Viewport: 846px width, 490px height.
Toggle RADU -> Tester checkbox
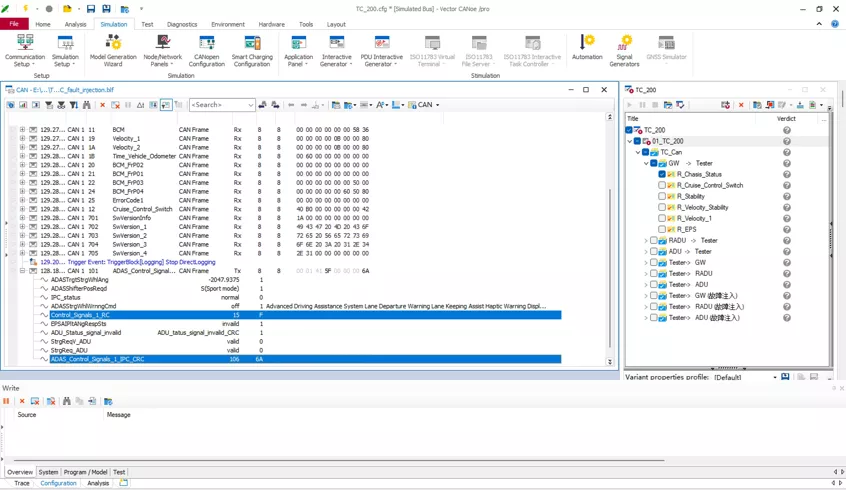(654, 240)
